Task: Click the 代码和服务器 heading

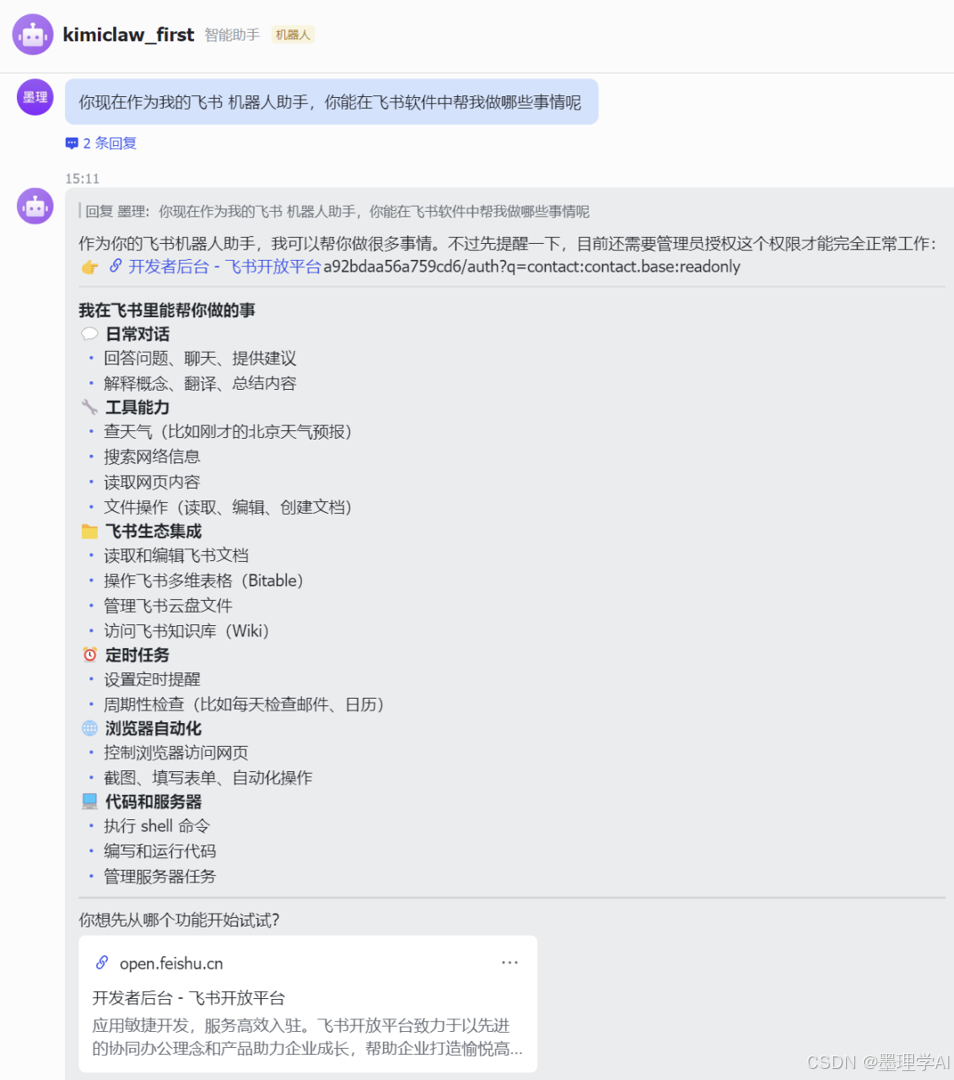Action: (x=154, y=802)
